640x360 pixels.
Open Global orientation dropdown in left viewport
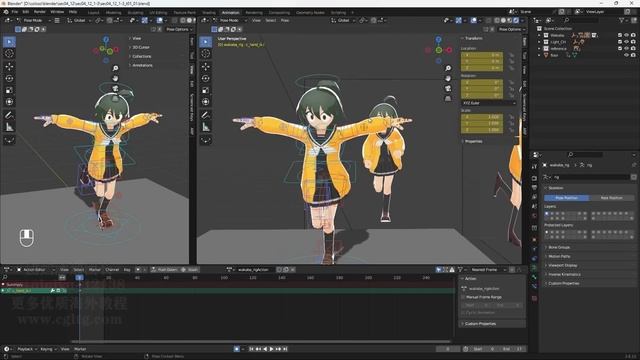tap(79, 20)
